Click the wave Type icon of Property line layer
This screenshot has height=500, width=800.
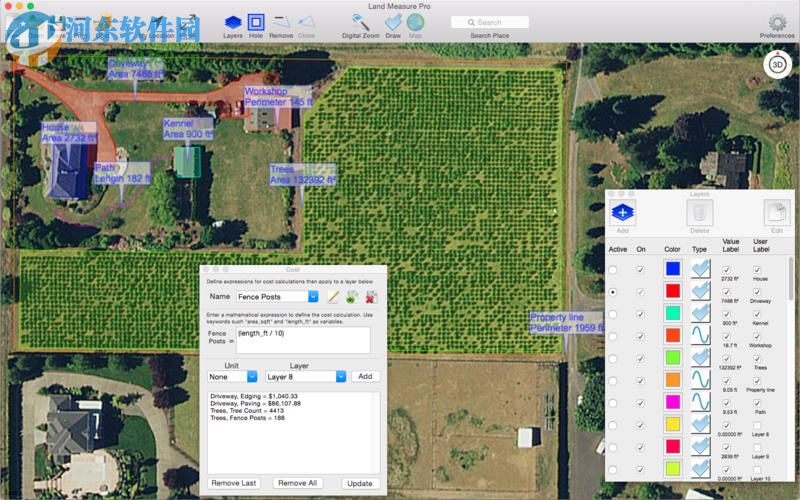(x=701, y=380)
